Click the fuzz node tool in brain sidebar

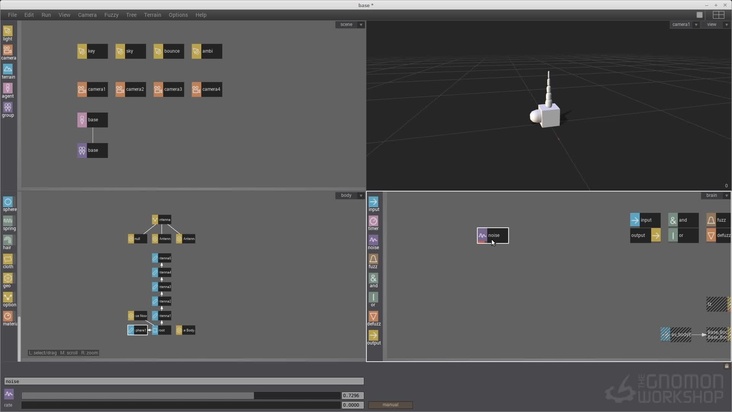374,259
